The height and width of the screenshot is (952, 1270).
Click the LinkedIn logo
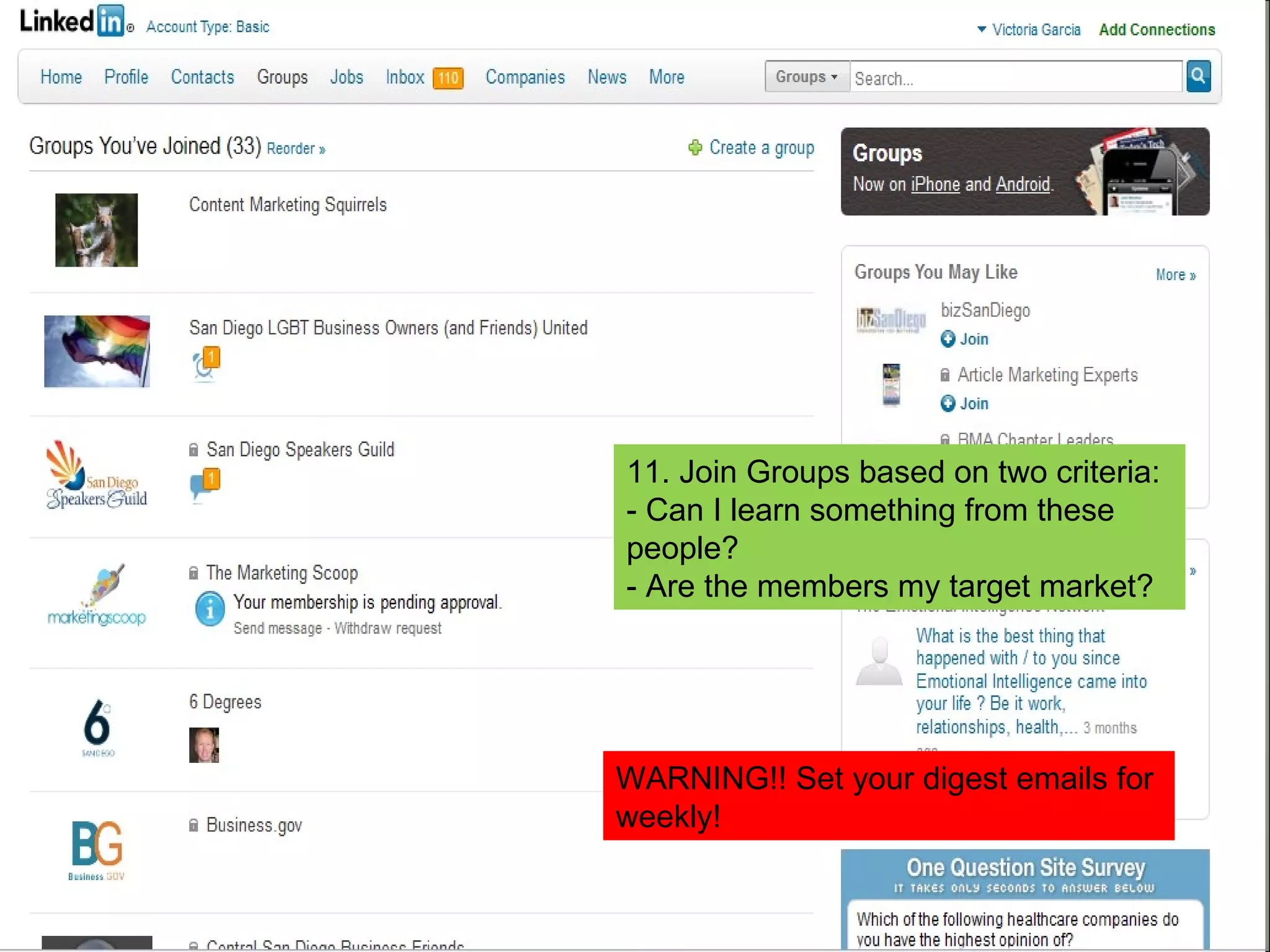[73, 21]
